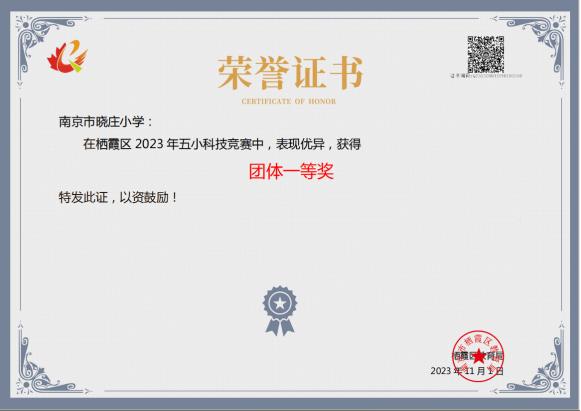The width and height of the screenshot is (581, 411).
Task: Click the QR code on the certificate
Action: tap(485, 54)
